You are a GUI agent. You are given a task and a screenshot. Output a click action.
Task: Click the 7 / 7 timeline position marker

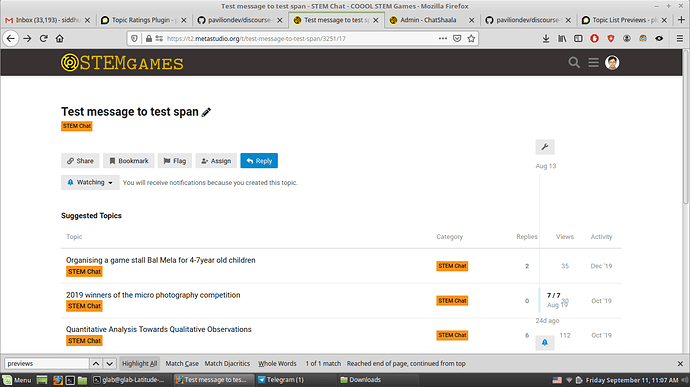click(x=554, y=295)
